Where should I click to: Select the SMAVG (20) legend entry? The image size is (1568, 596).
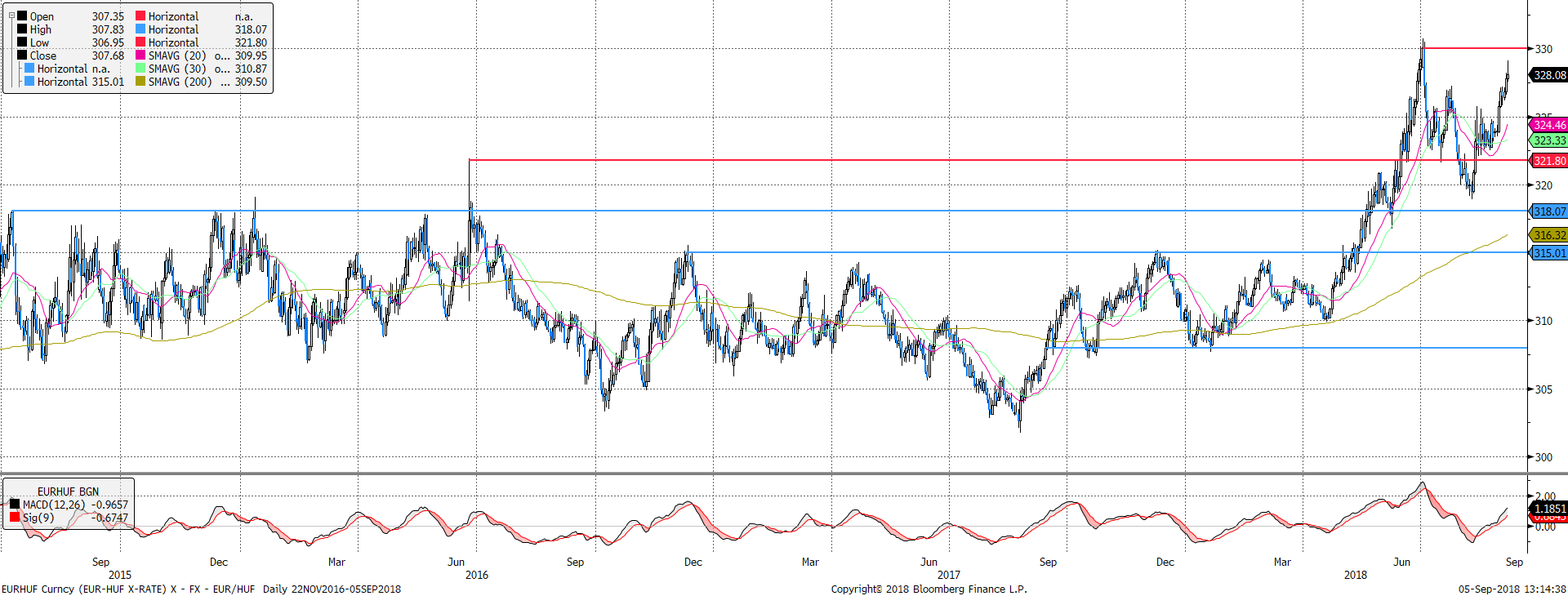pyautogui.click(x=201, y=56)
